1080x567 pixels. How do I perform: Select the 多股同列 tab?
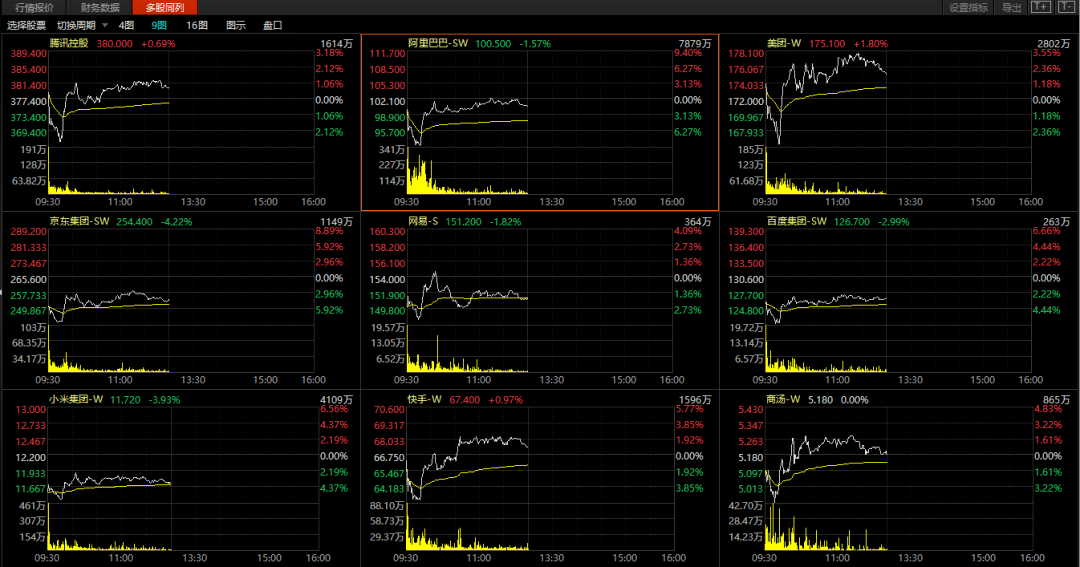165,8
